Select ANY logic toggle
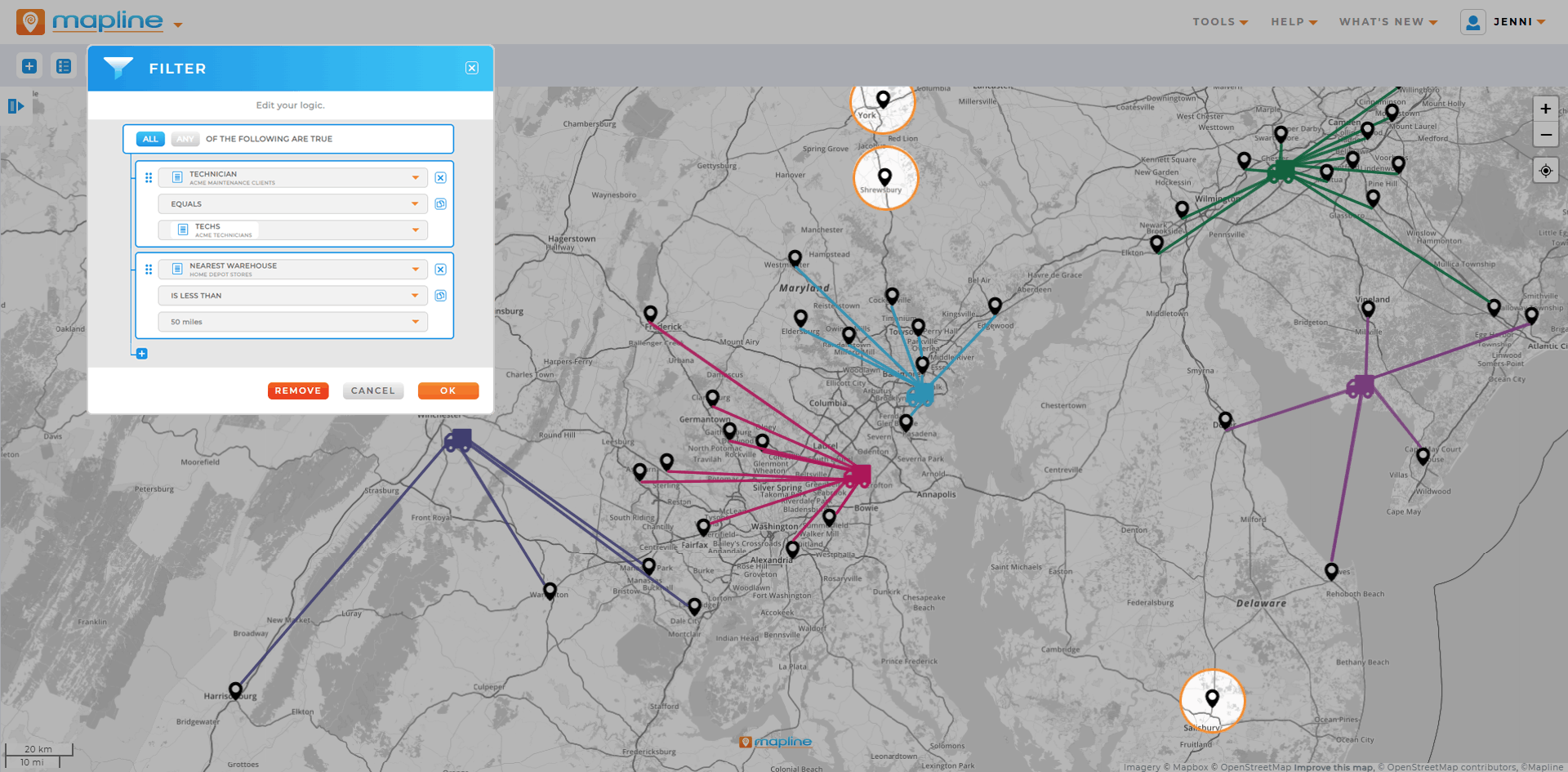1568x772 pixels. click(185, 139)
